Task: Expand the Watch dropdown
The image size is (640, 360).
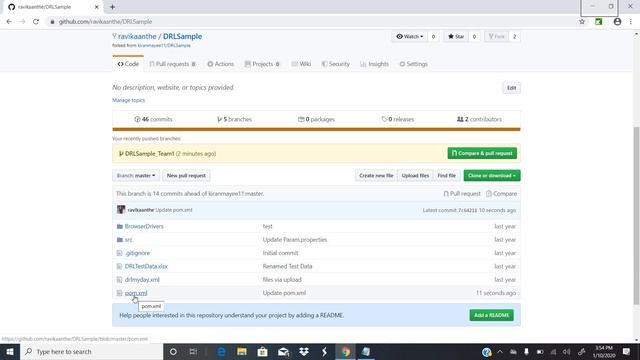Action: pos(410,36)
